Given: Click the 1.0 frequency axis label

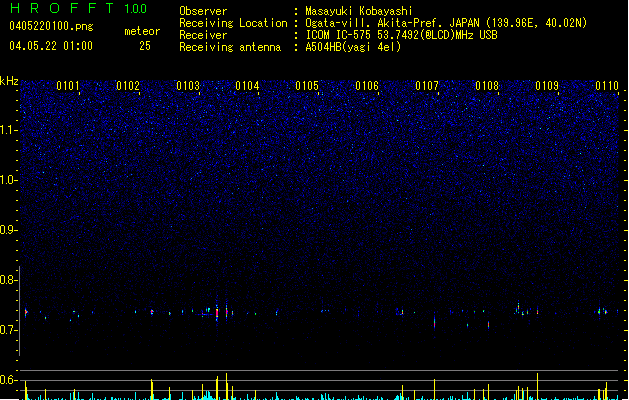Looking at the screenshot, I should pos(8,179).
